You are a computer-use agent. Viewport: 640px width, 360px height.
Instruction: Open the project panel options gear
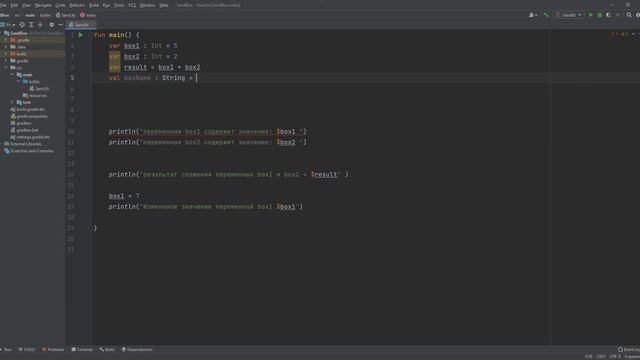tap(51, 24)
